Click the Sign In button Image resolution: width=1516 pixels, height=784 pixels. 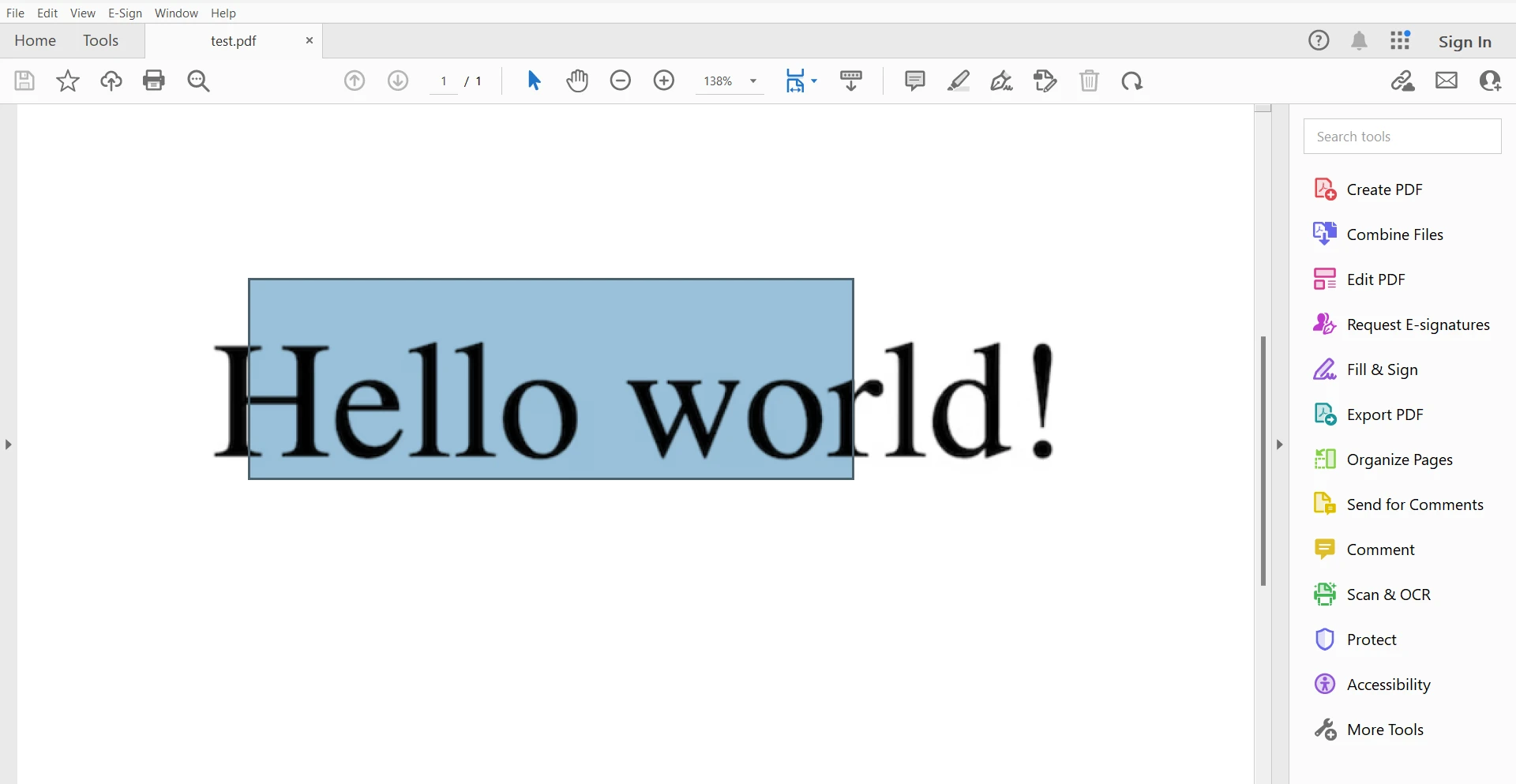[x=1465, y=42]
